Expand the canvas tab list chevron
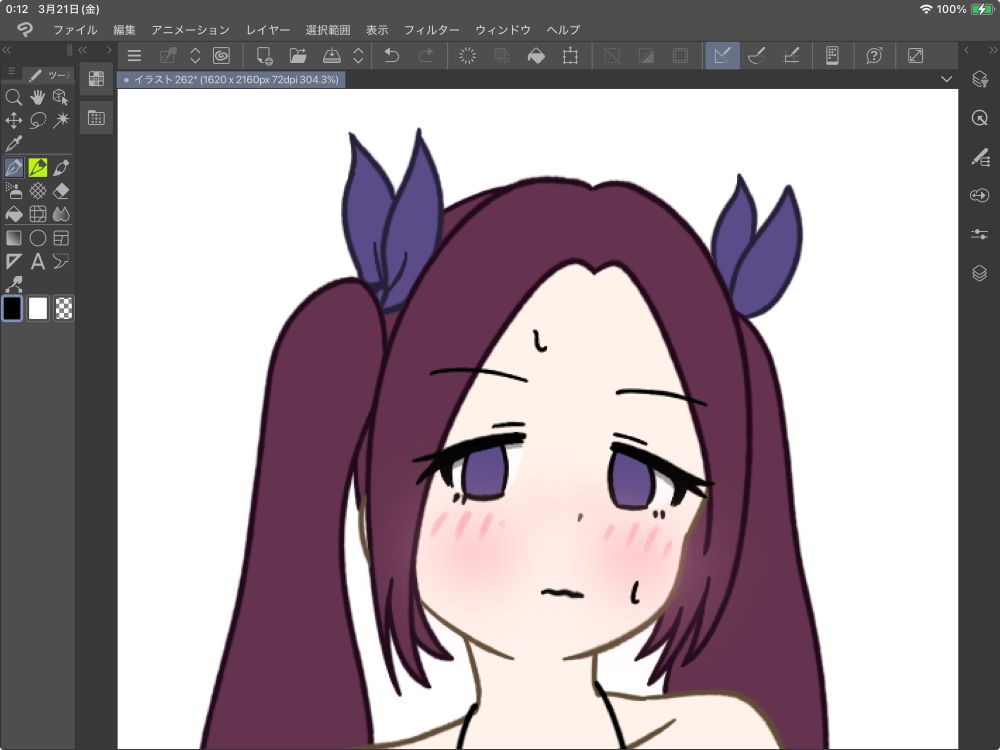Viewport: 1000px width, 750px height. tap(946, 80)
